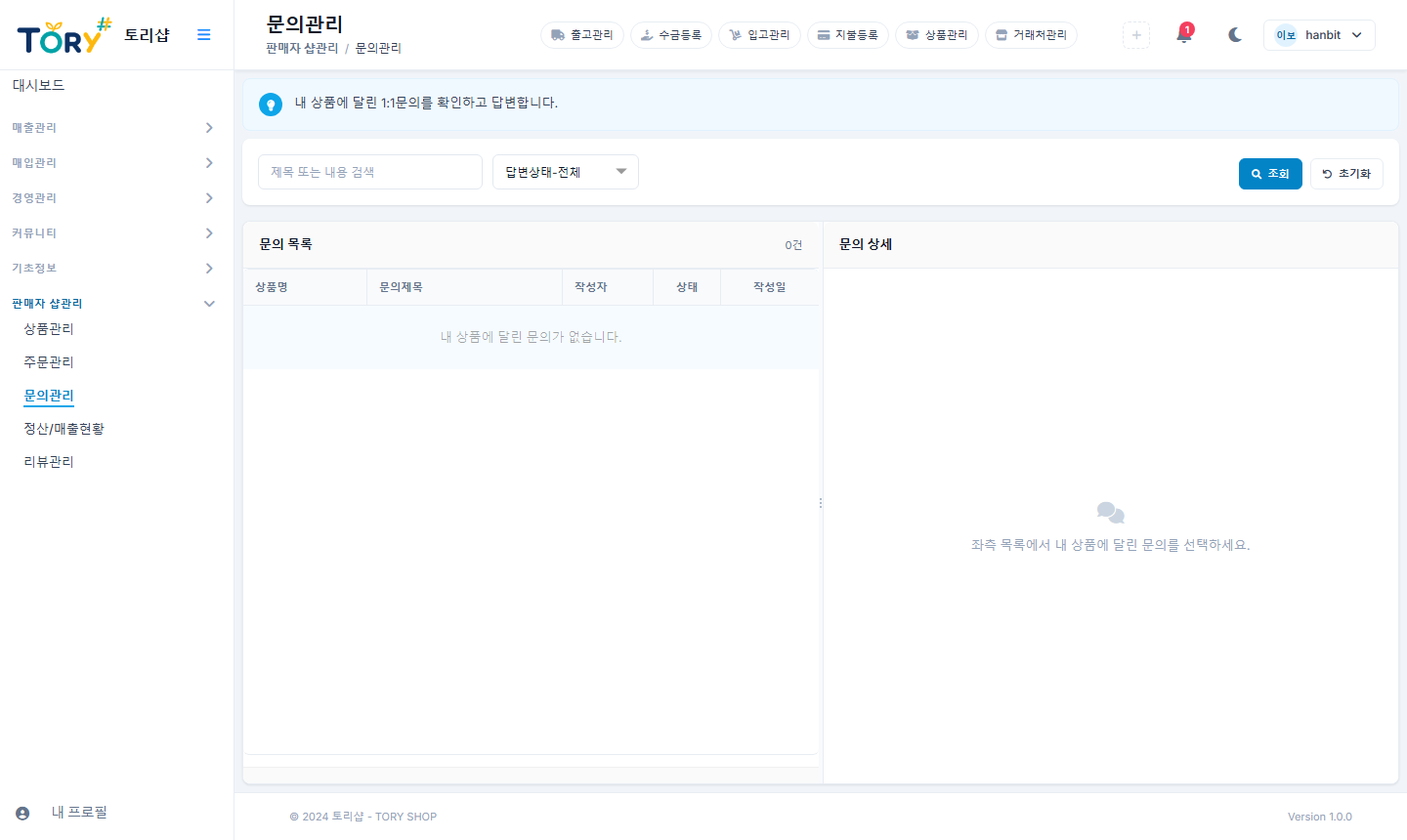The height and width of the screenshot is (840, 1407).
Task: Click the 0건 count label
Action: coord(793,245)
